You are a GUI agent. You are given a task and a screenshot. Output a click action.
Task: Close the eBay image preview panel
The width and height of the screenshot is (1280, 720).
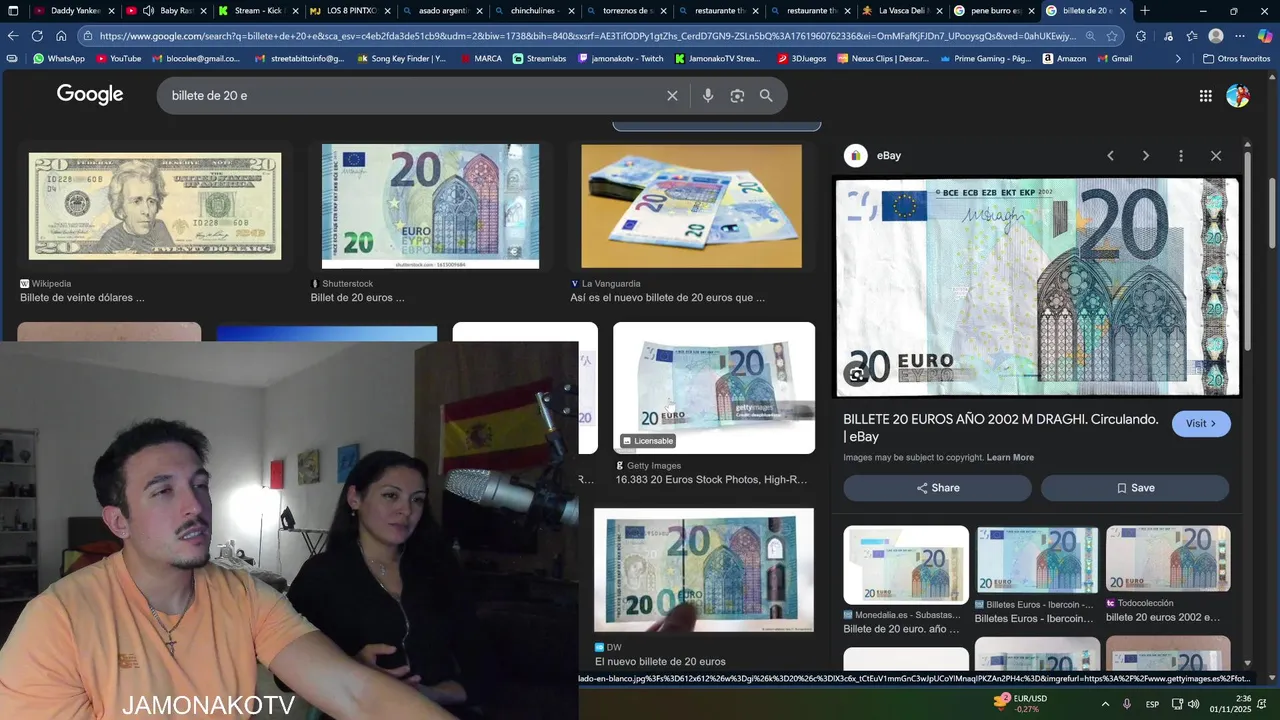pos(1216,156)
